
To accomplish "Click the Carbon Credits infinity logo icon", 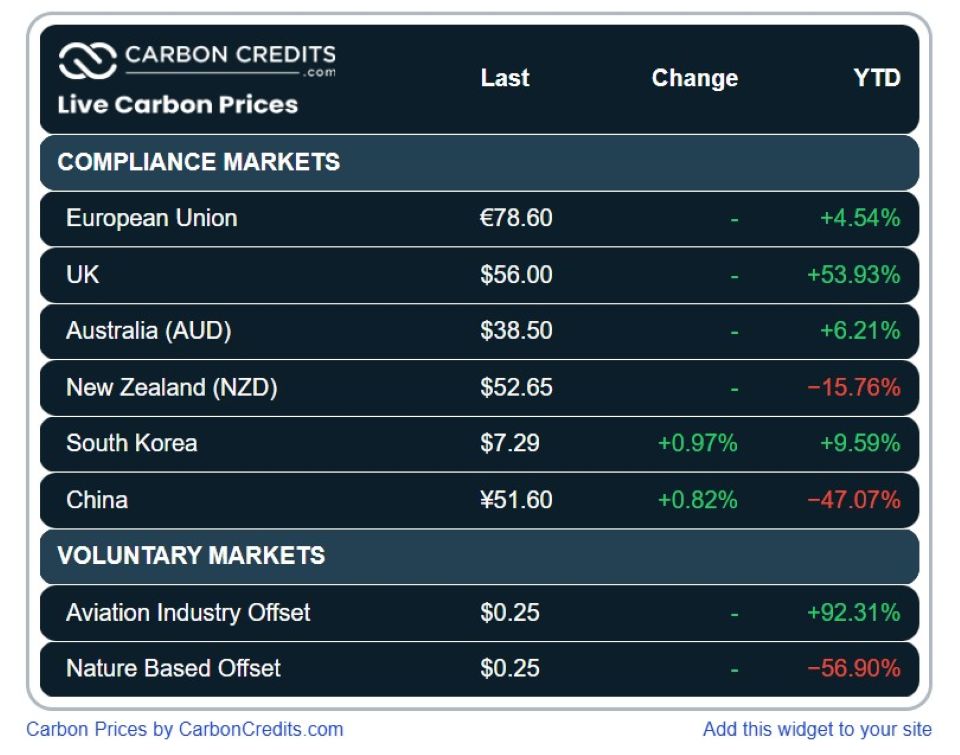I will (88, 61).
